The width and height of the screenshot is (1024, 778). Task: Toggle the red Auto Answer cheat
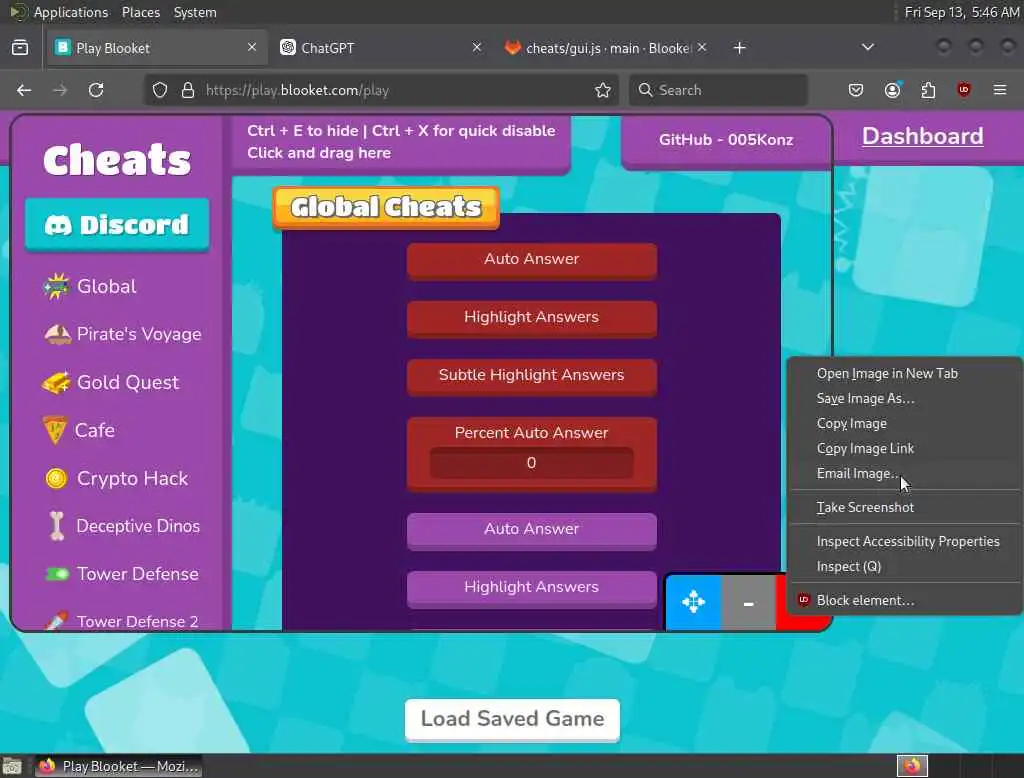[532, 261]
